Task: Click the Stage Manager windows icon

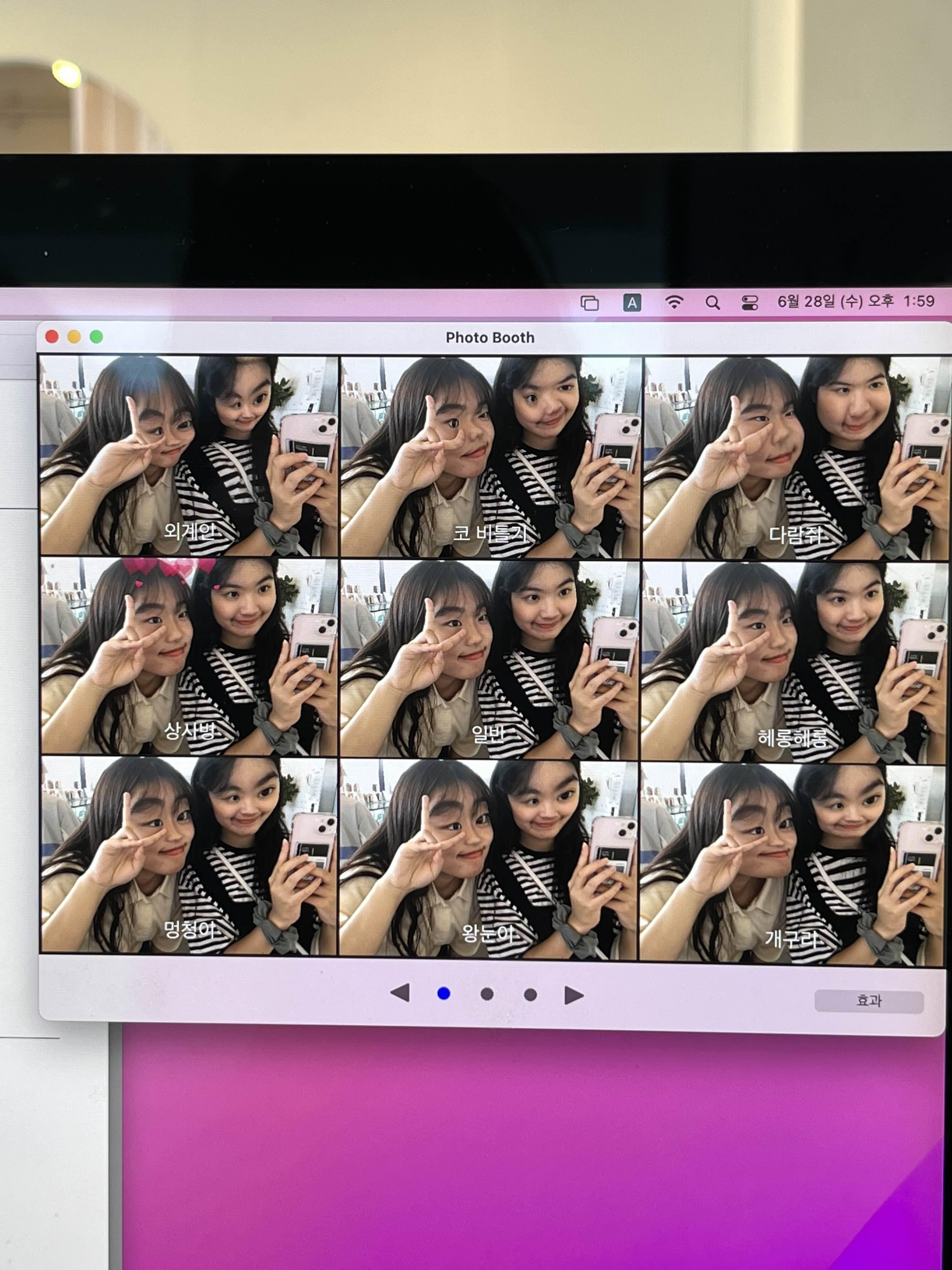Action: pos(589,303)
